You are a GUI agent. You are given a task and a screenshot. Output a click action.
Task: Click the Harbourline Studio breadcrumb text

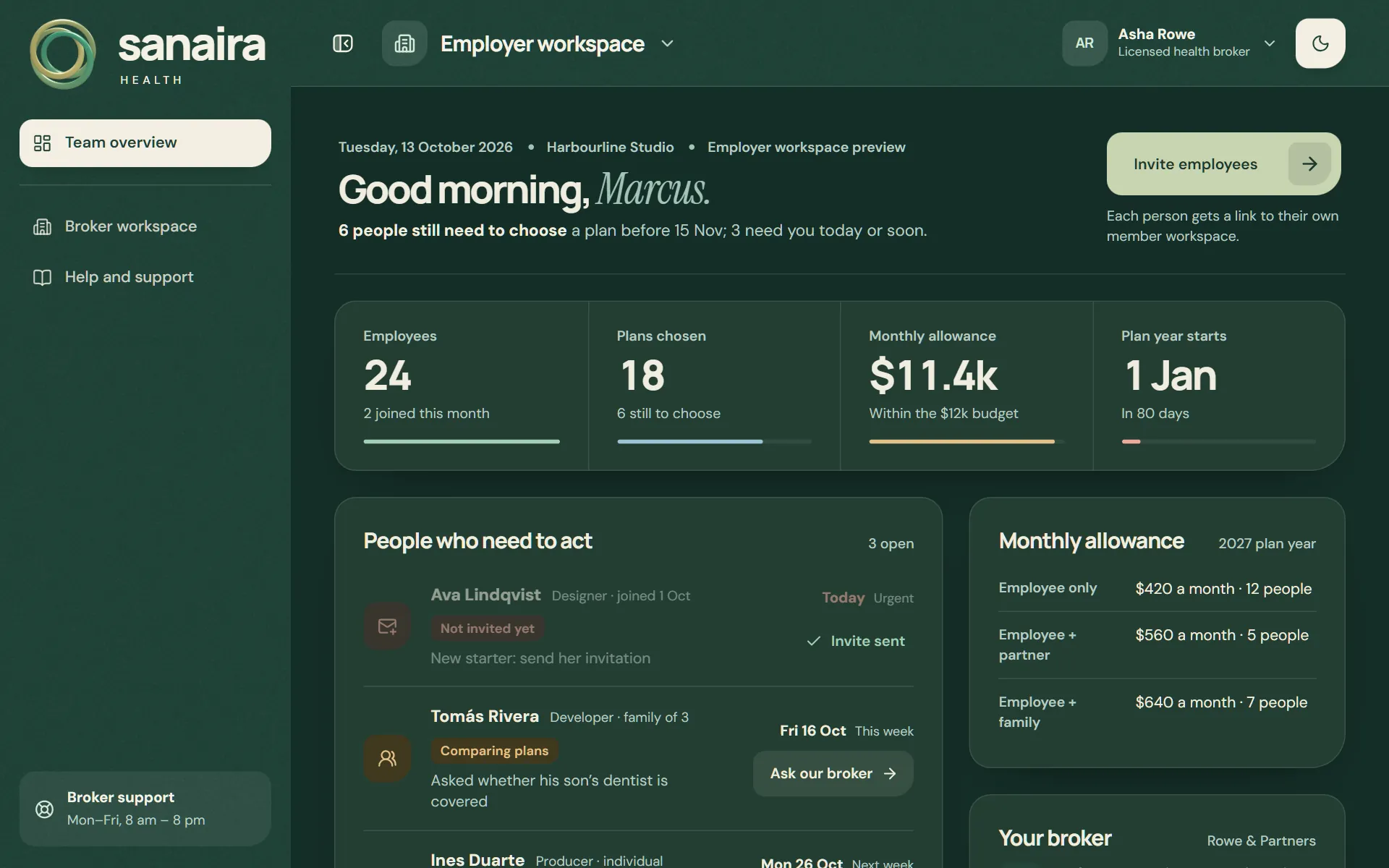coord(610,147)
